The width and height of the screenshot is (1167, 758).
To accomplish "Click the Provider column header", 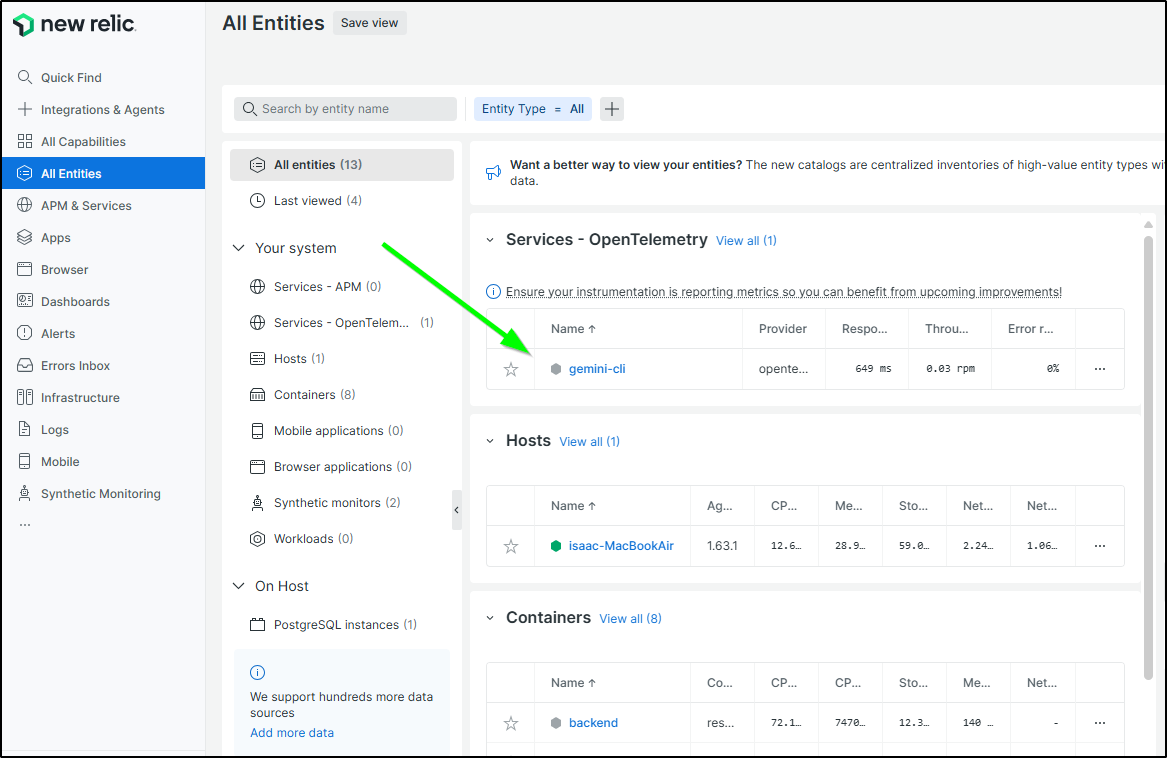I will pos(783,328).
